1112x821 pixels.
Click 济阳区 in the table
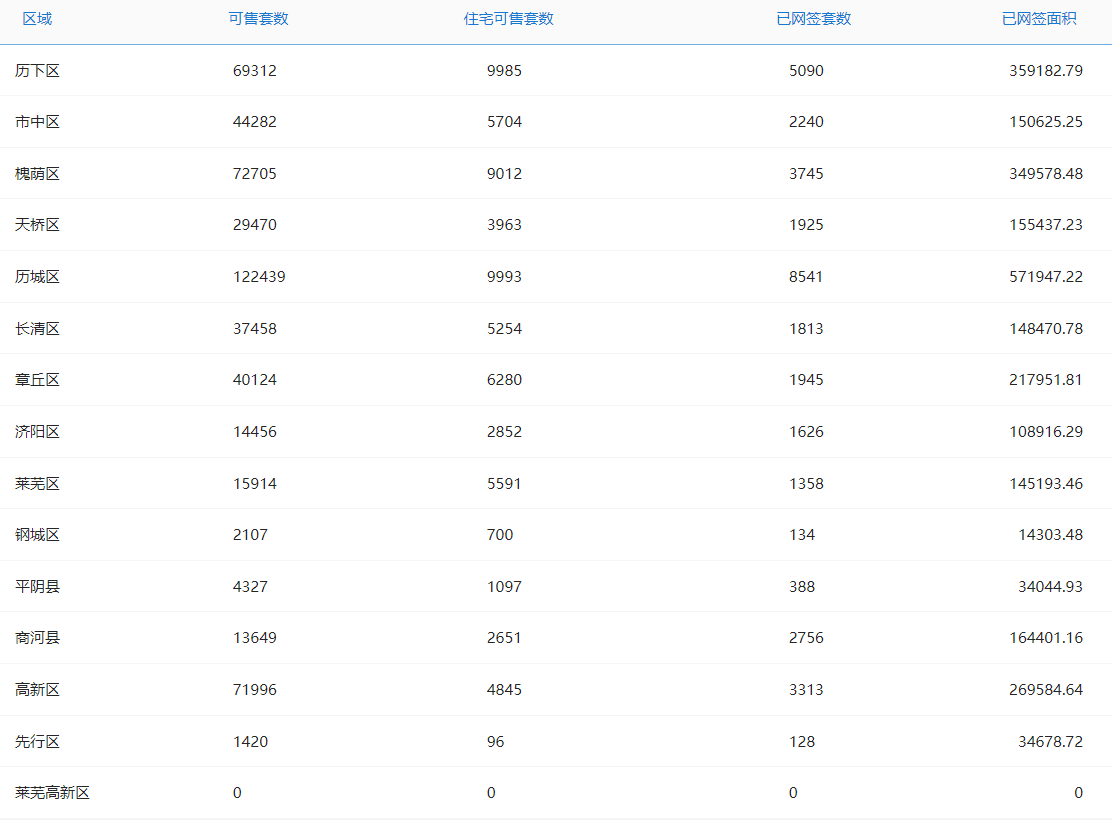tap(37, 432)
